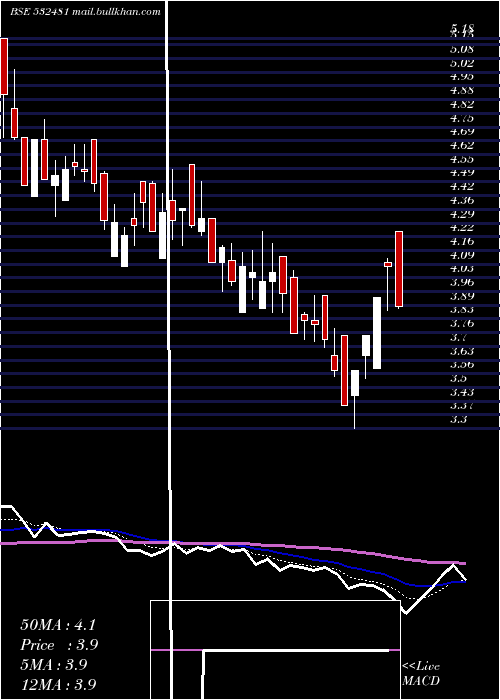Screen dimensions: 500x700
Task: Click the 3.63 price axis label
Action: coord(462,351)
